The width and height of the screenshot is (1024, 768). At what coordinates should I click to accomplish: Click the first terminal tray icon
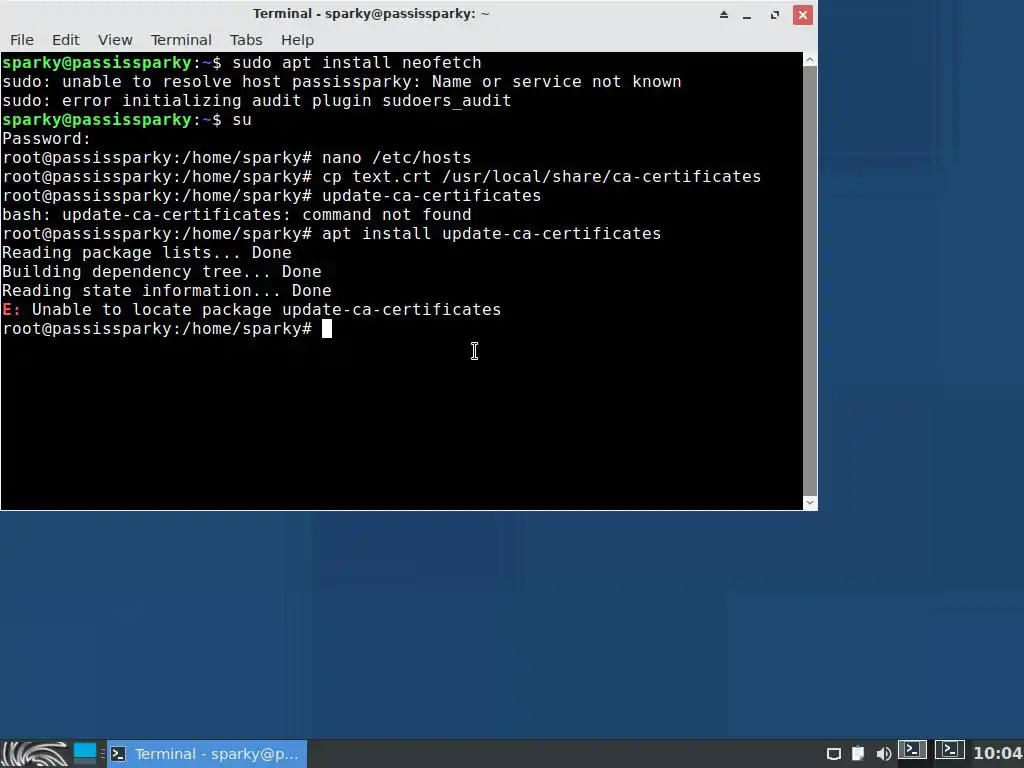click(912, 750)
